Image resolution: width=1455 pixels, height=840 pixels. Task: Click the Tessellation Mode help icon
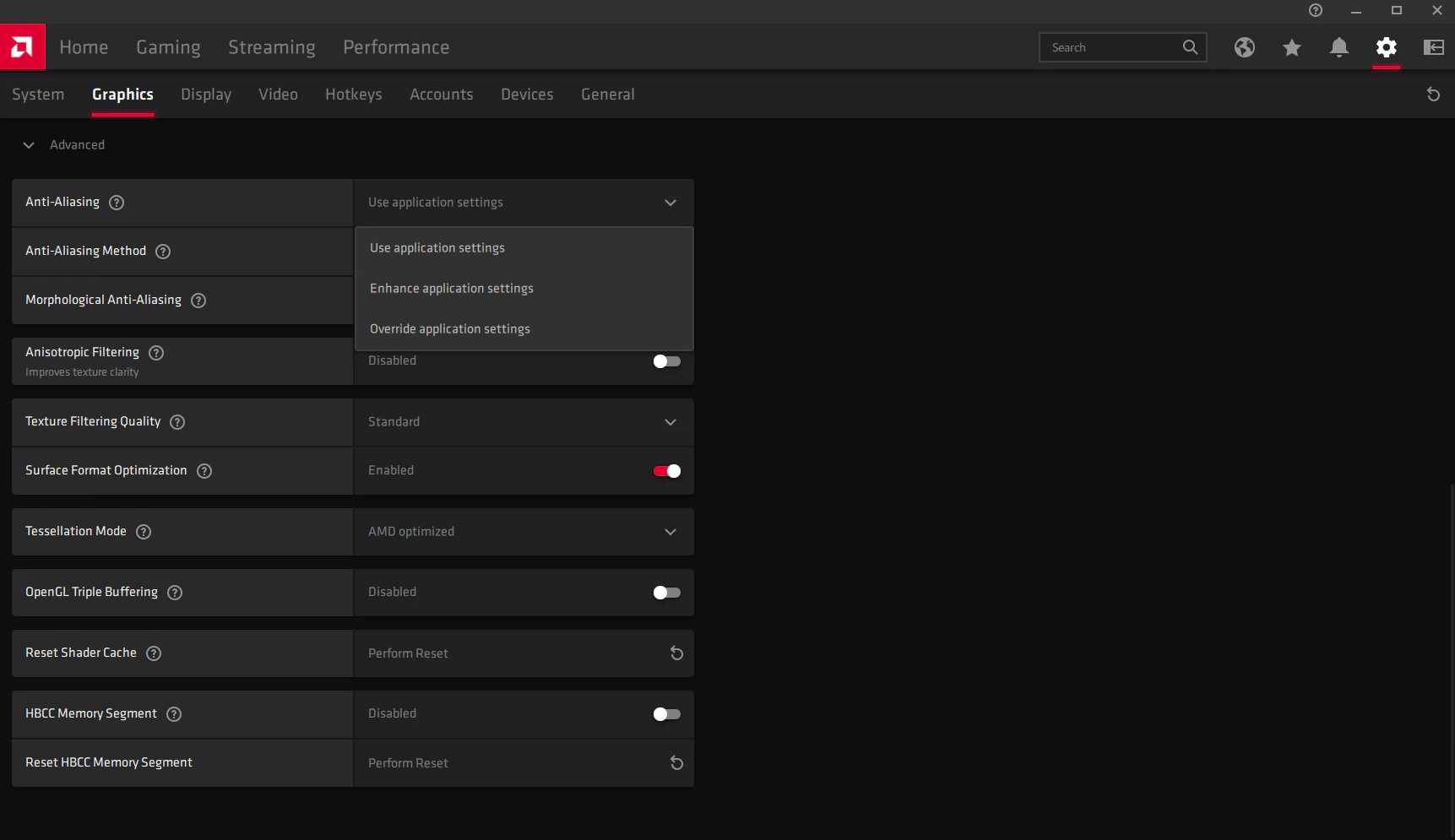(x=144, y=532)
